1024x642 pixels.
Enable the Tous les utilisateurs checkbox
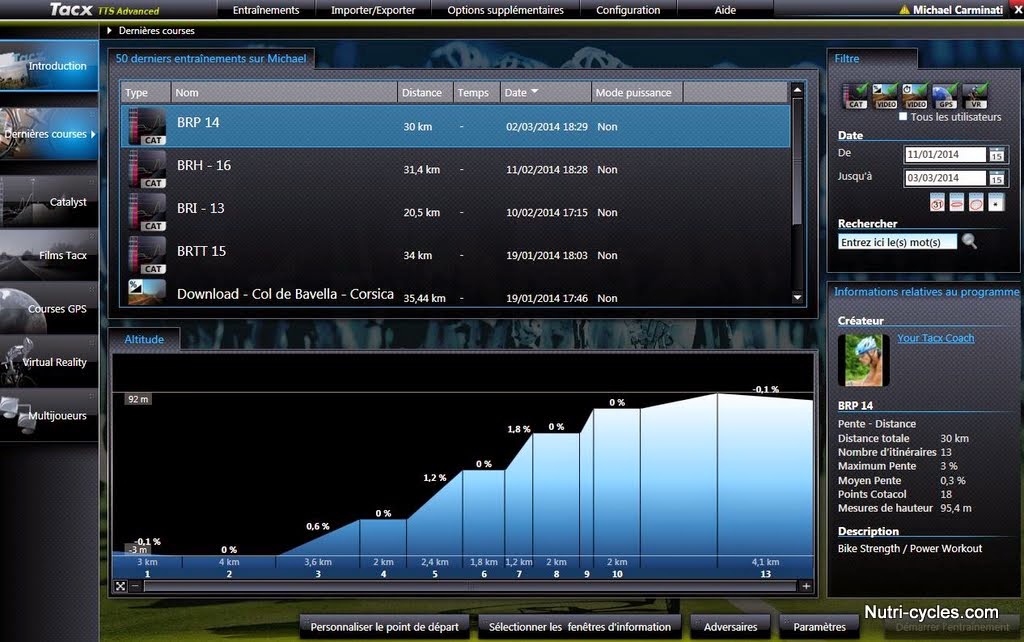903,117
